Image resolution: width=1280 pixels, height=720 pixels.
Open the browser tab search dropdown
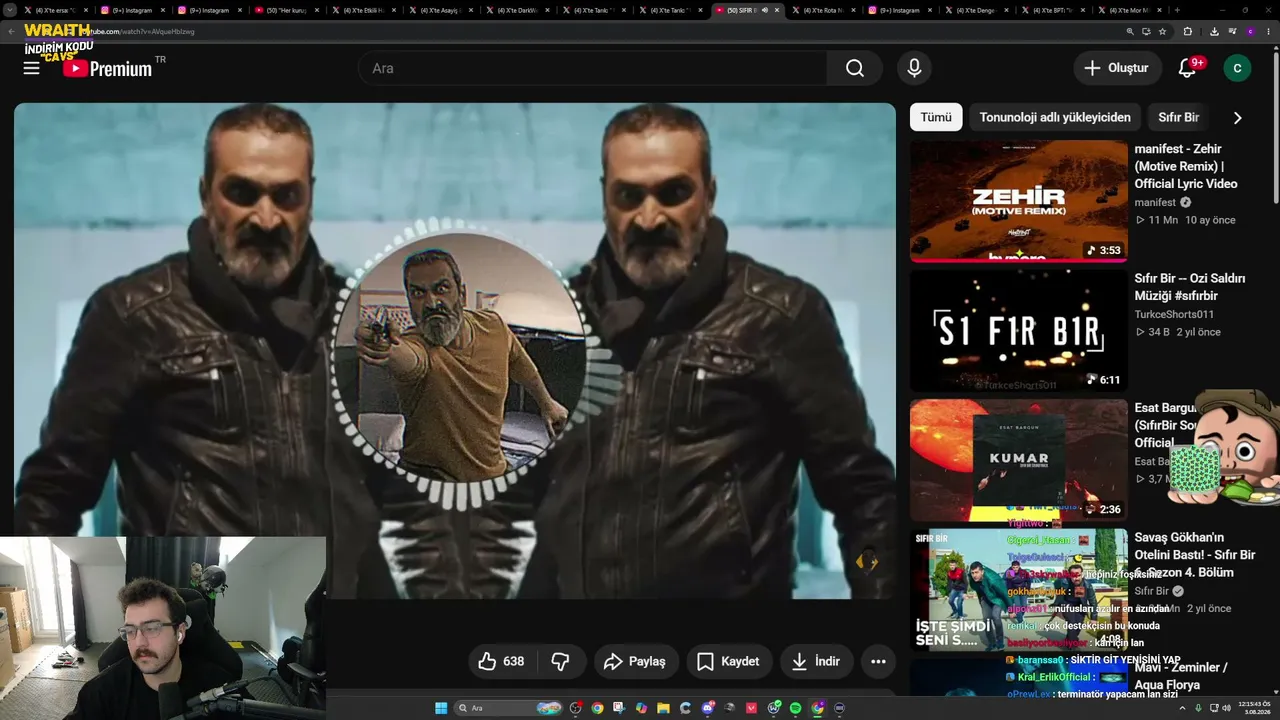click(x=11, y=10)
